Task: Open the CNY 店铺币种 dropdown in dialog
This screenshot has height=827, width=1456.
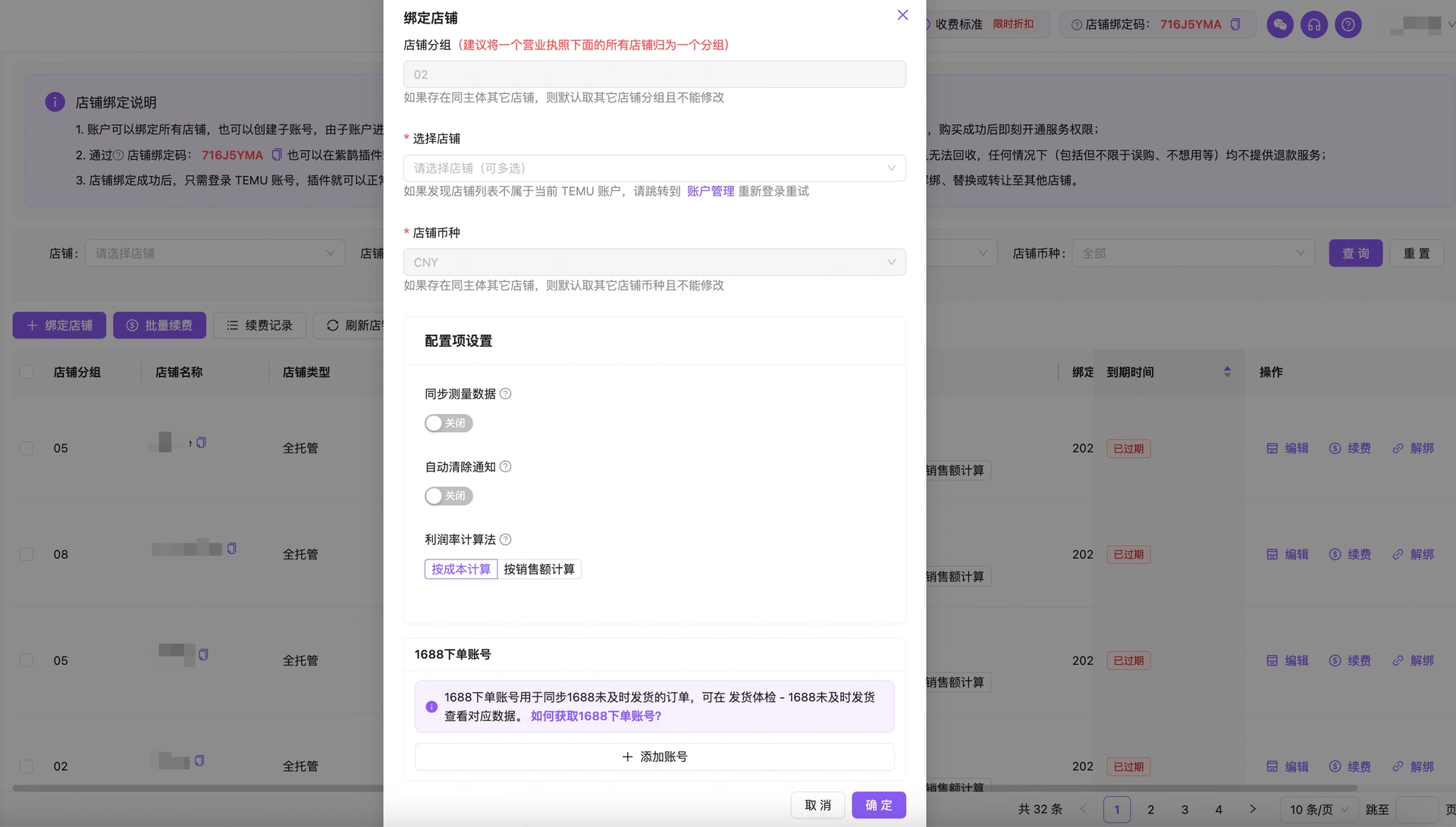Action: 654,262
